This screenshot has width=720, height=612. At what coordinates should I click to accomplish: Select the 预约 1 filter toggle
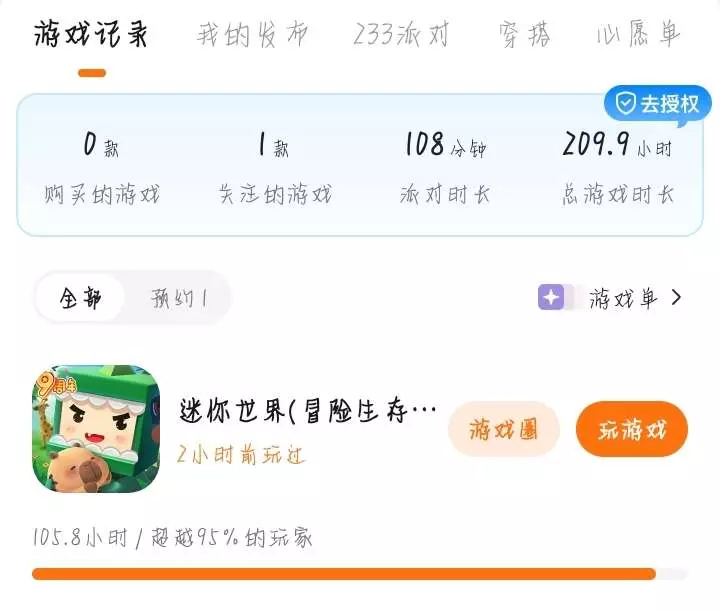179,298
